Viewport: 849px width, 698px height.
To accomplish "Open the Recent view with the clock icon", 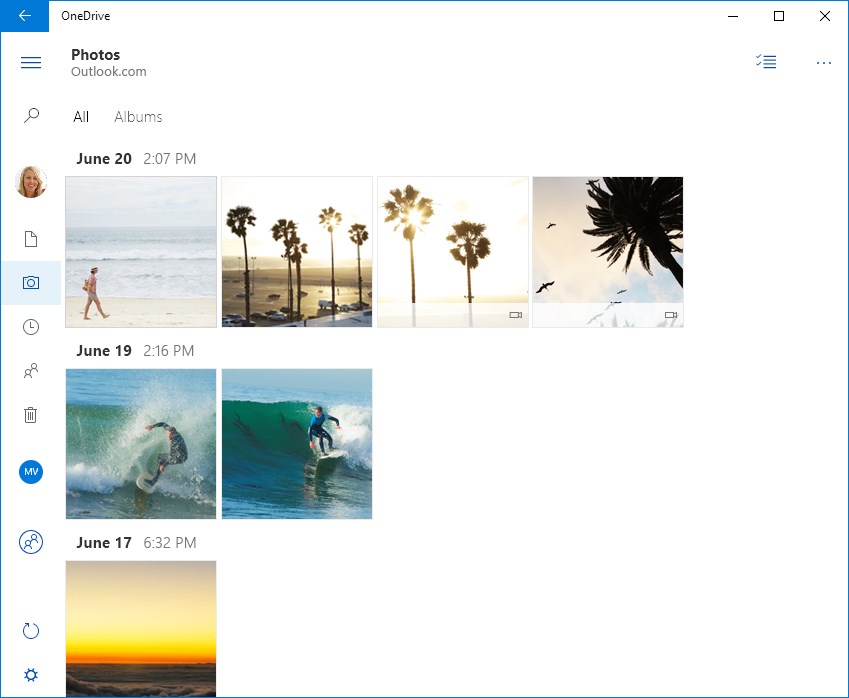I will click(x=30, y=326).
